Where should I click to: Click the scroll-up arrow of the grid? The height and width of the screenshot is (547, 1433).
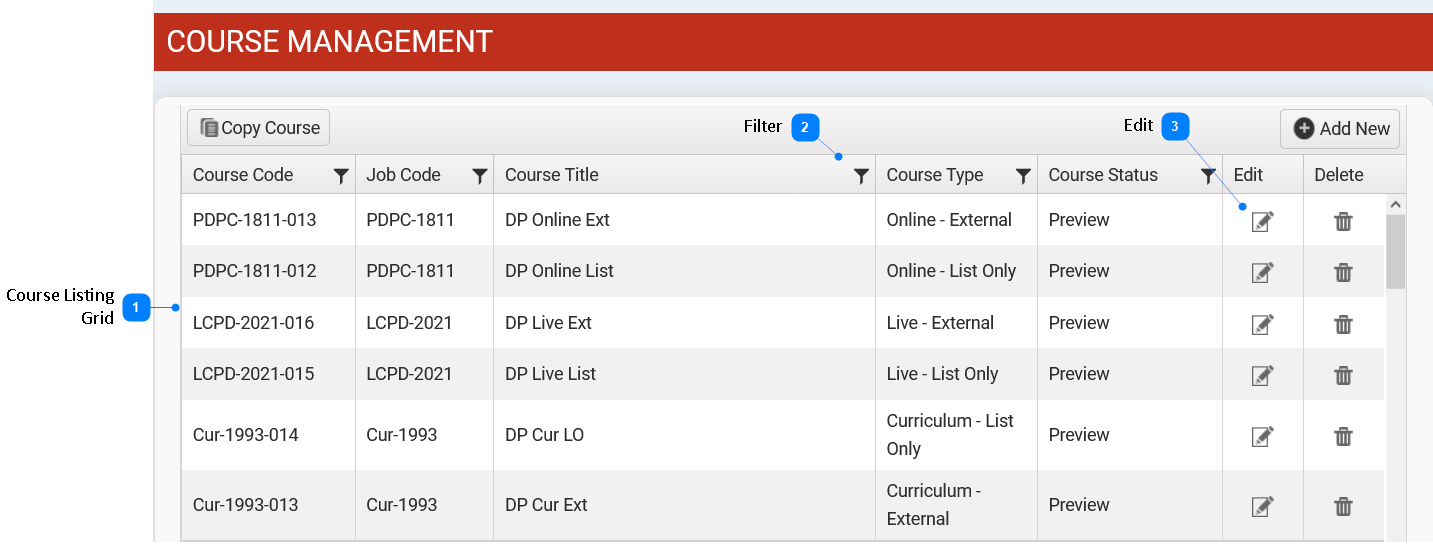[1396, 205]
